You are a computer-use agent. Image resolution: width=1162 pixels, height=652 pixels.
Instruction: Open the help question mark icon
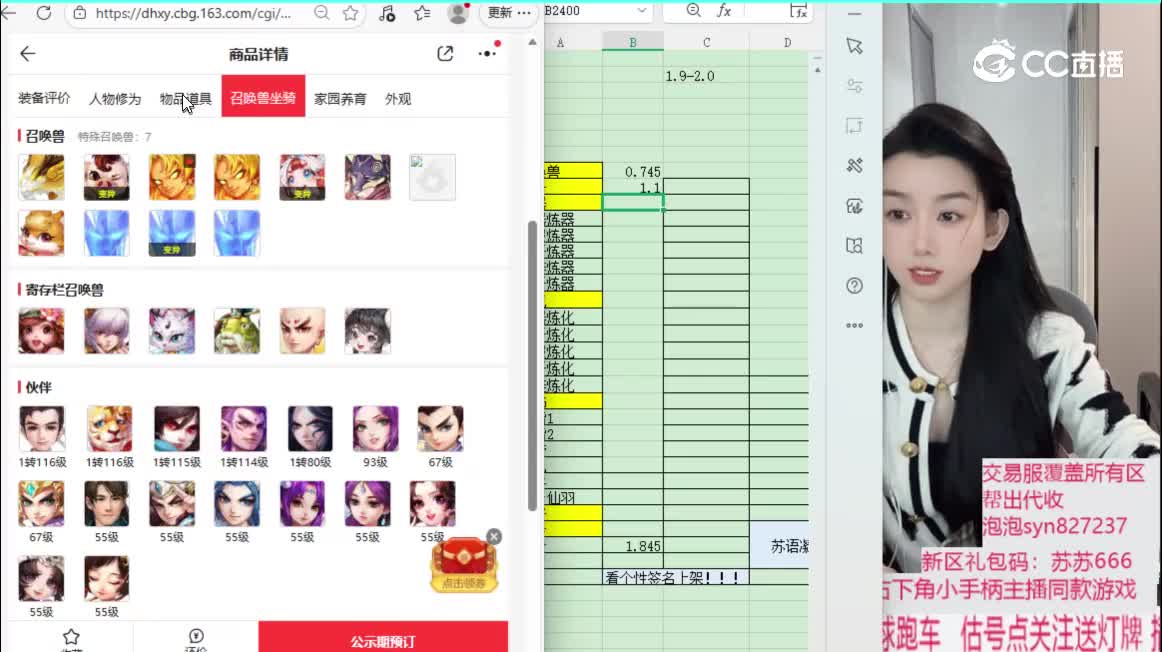[854, 285]
